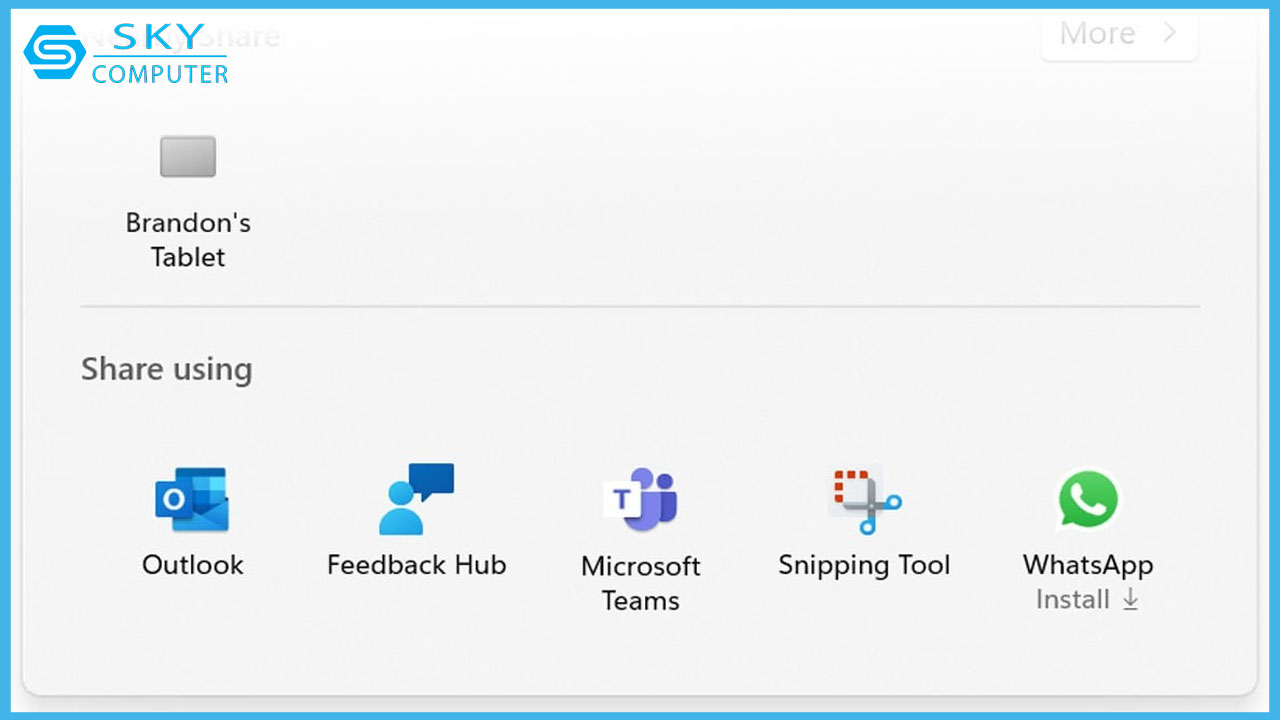Screen dimensions: 1280x720
Task: Share using the Microsoft Teams icon
Action: pyautogui.click(x=641, y=499)
